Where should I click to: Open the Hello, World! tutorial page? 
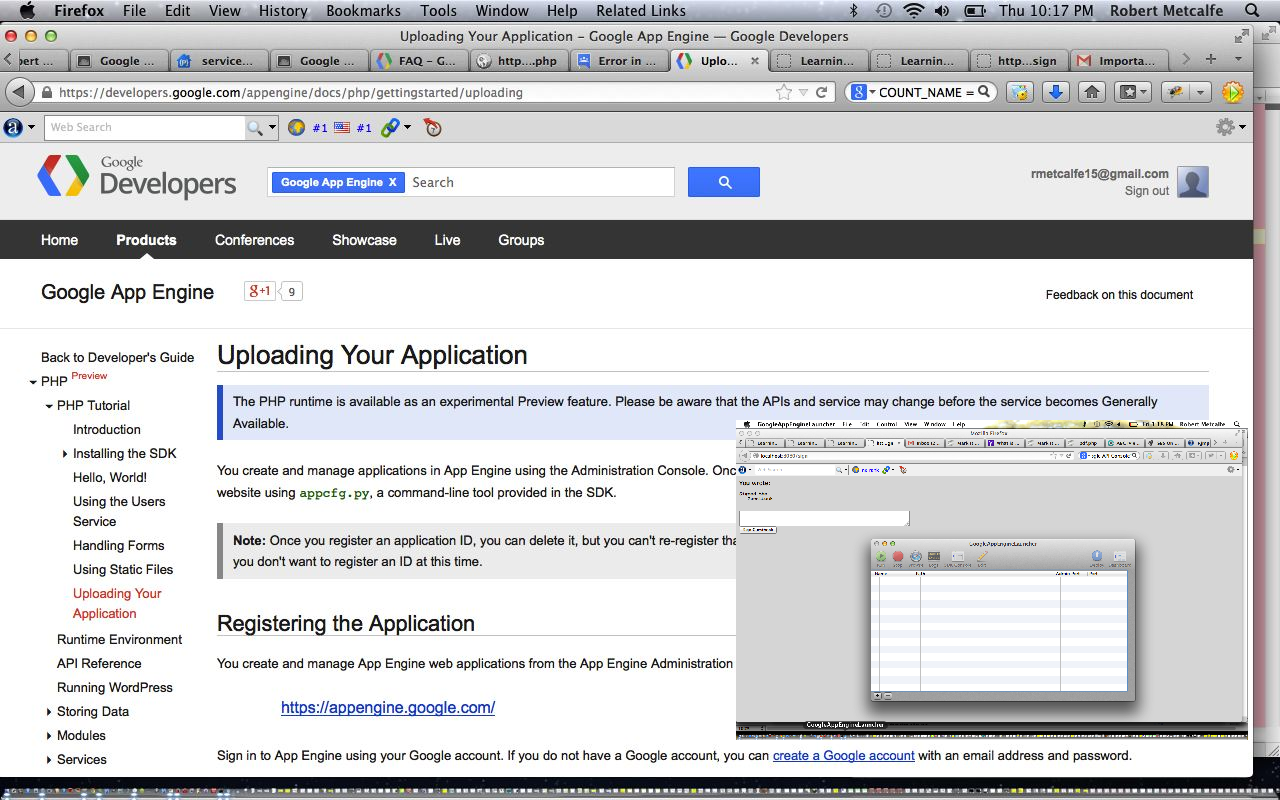coord(110,477)
